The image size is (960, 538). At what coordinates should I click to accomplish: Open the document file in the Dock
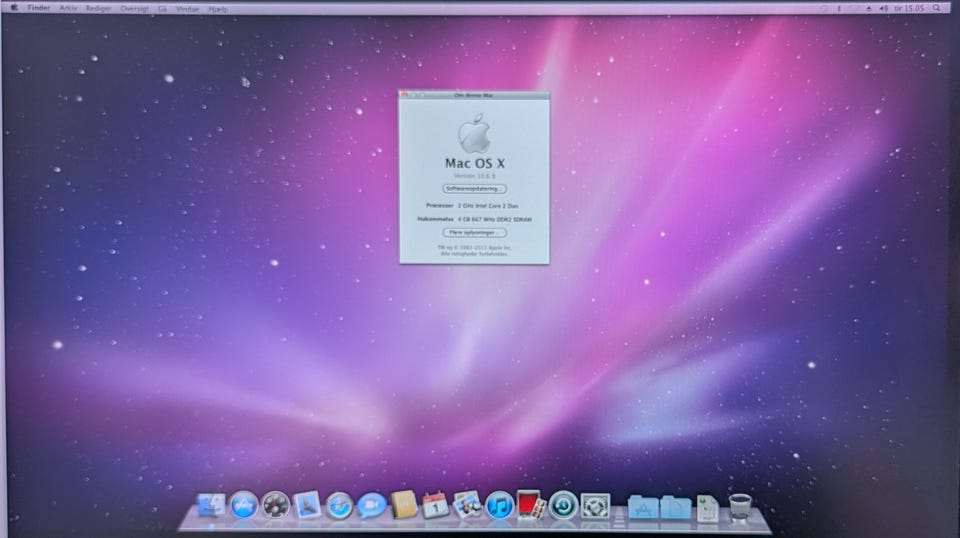(707, 508)
